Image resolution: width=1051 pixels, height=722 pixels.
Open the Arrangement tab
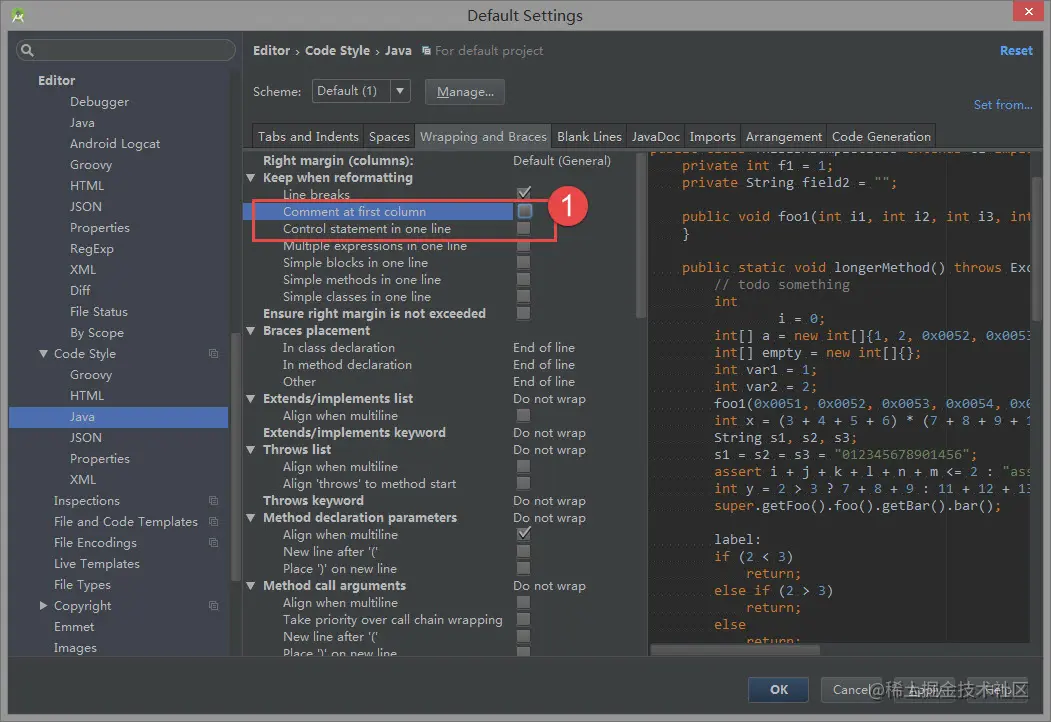pos(784,136)
